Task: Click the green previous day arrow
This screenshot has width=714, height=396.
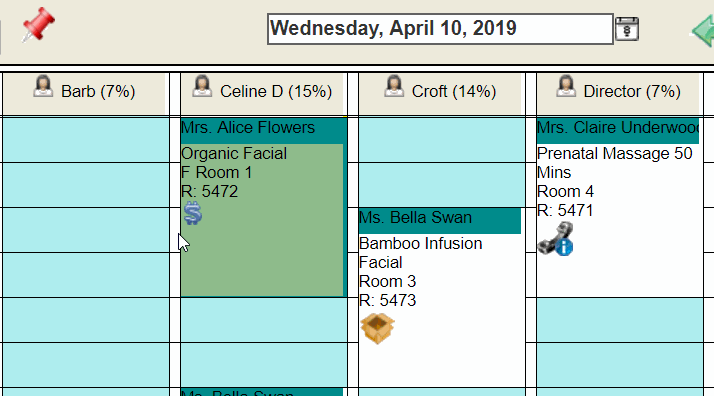Action: click(x=703, y=30)
